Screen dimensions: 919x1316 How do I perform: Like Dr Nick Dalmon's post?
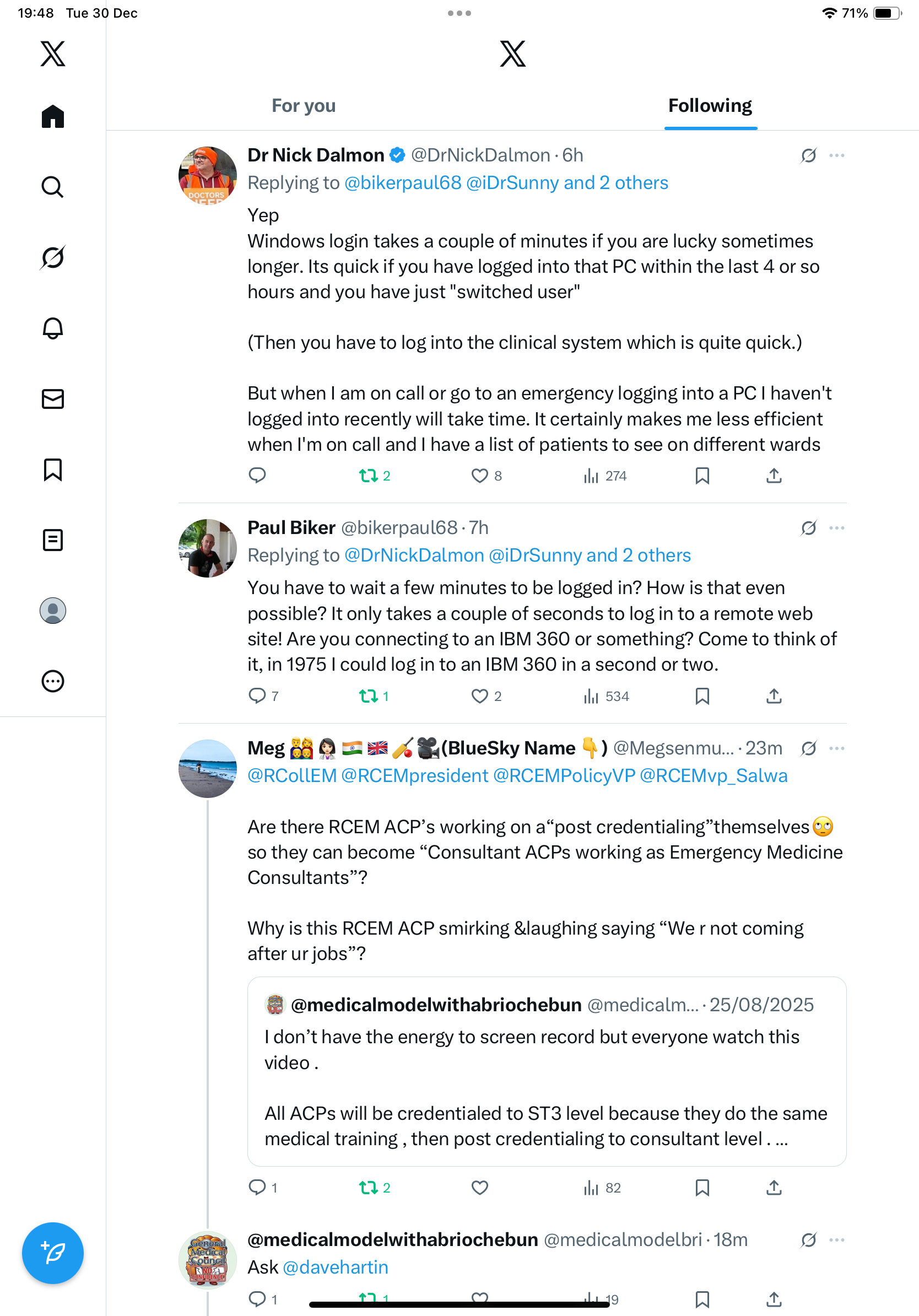[x=479, y=476]
